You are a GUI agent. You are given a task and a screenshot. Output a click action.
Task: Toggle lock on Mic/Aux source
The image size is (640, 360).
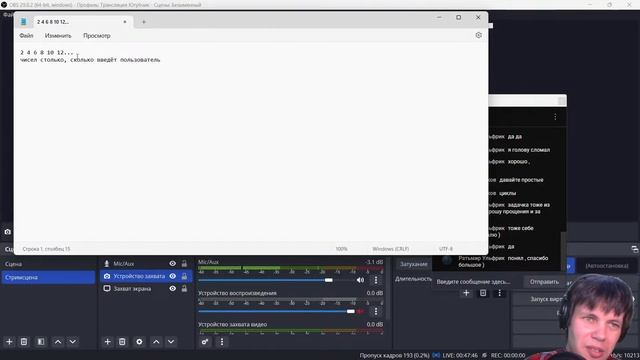(184, 264)
